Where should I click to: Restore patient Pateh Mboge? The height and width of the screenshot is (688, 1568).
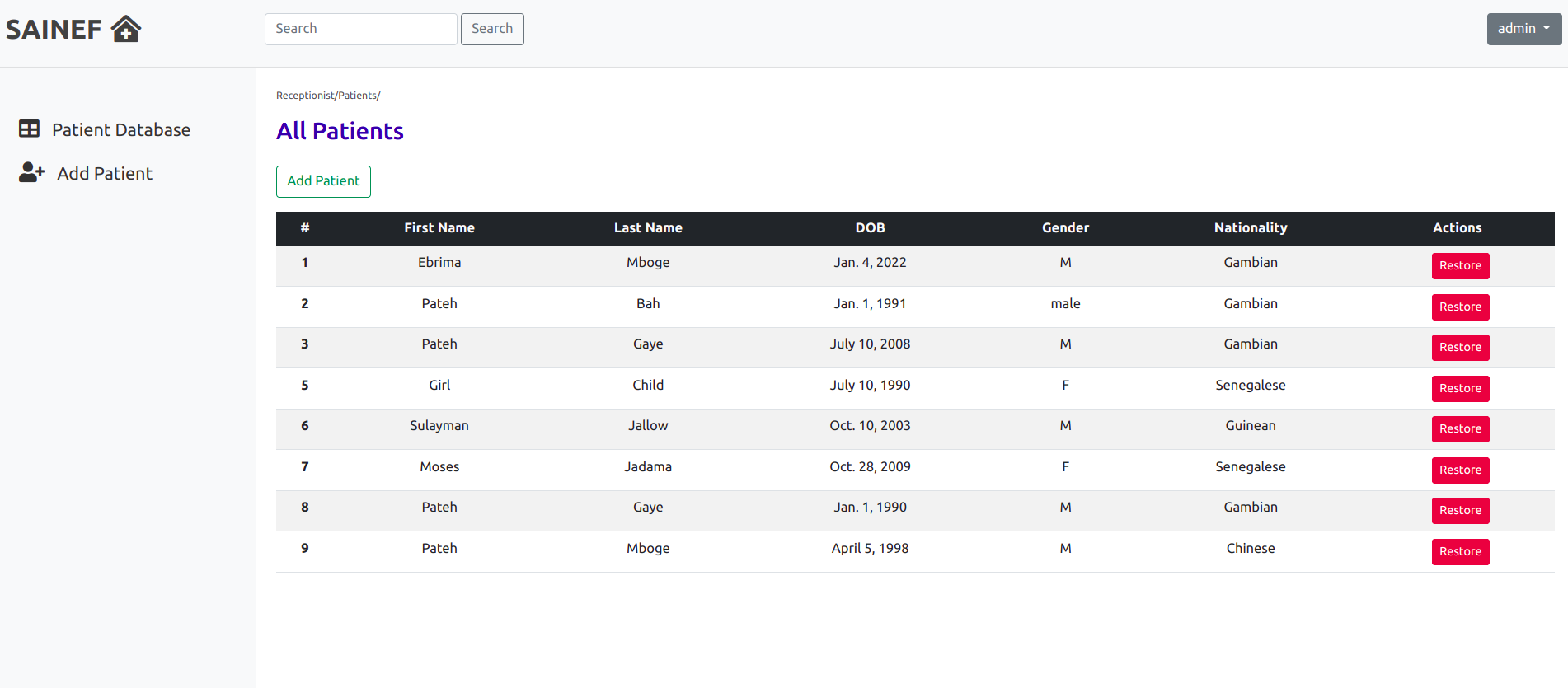point(1460,552)
